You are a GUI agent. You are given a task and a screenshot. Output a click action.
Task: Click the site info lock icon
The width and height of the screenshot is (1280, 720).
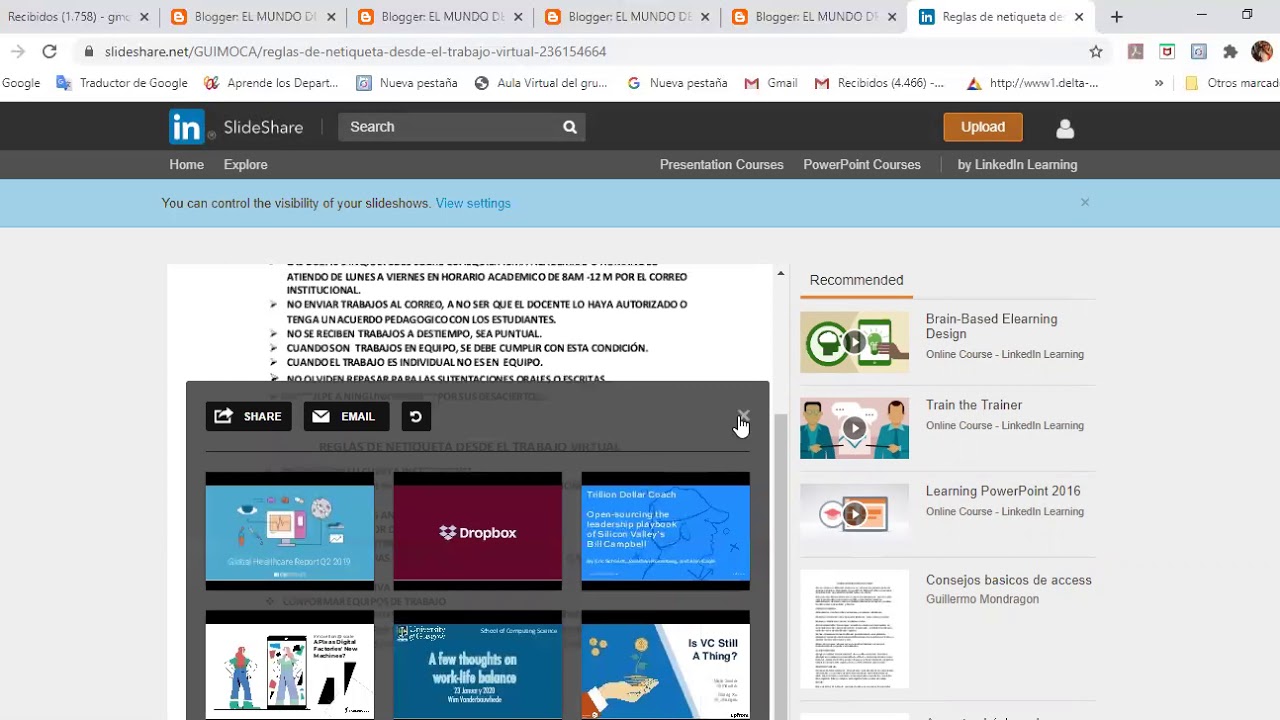pos(89,51)
